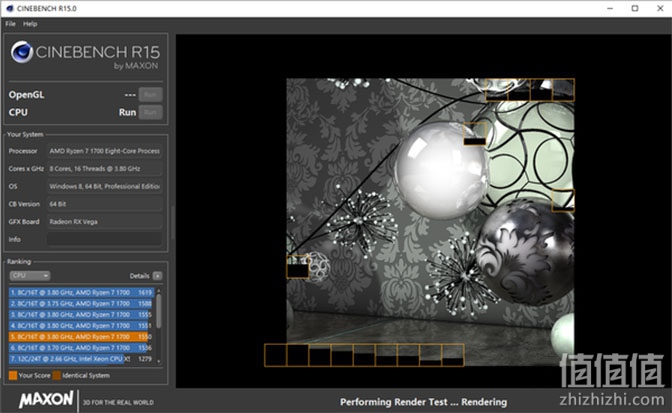Click the Cinebench sphere logo icon
The image size is (672, 413).
tap(21, 52)
